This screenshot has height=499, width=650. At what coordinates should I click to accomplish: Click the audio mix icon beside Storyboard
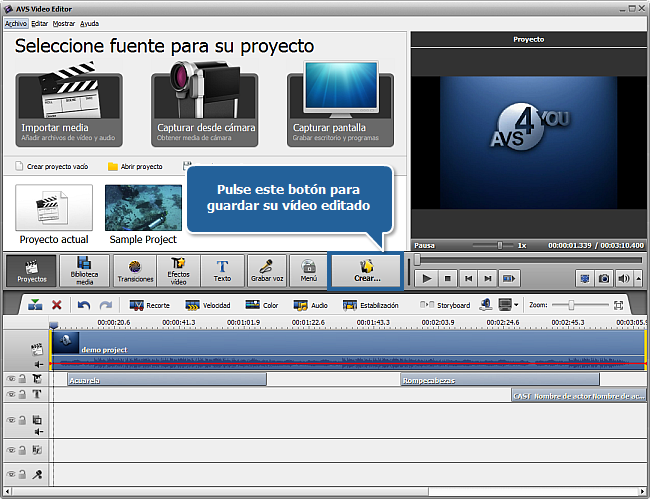click(x=486, y=305)
